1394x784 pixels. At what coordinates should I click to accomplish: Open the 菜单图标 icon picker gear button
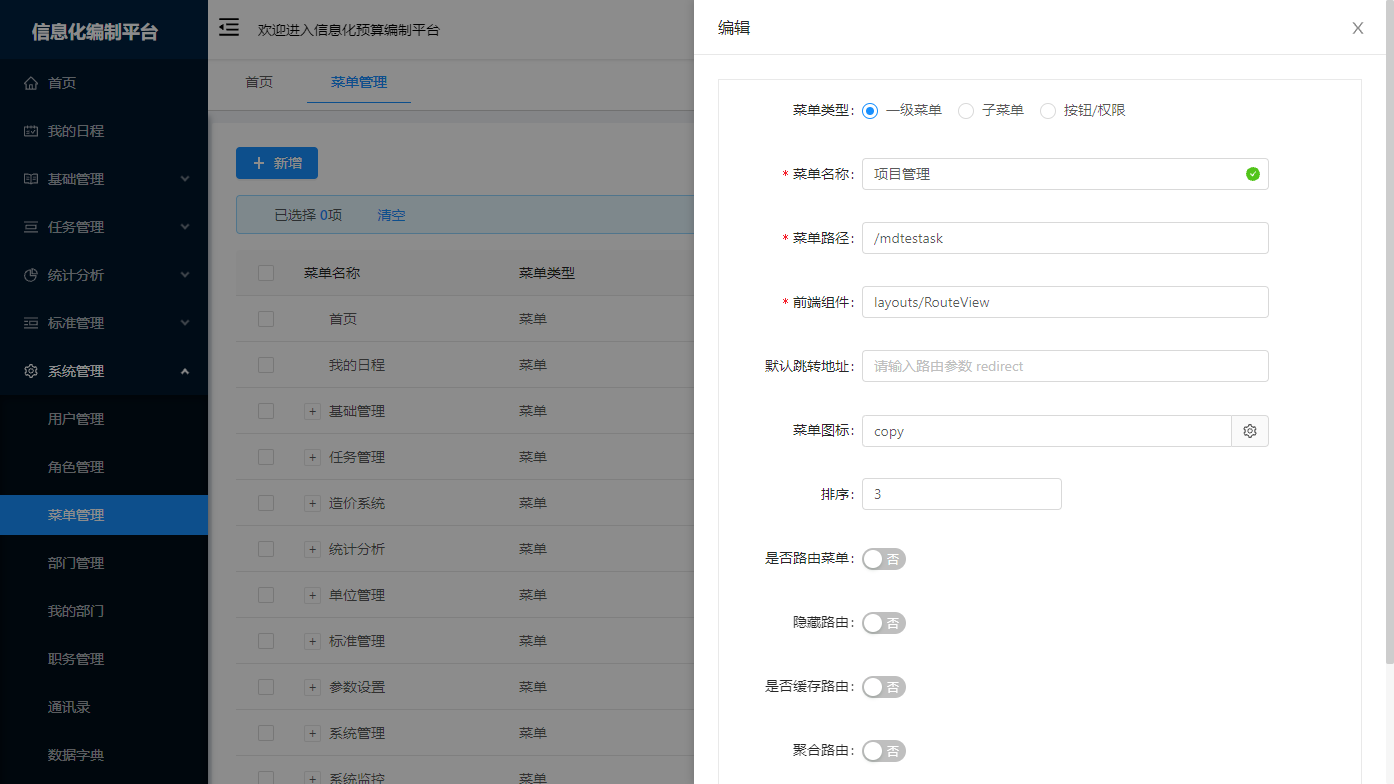[1249, 430]
